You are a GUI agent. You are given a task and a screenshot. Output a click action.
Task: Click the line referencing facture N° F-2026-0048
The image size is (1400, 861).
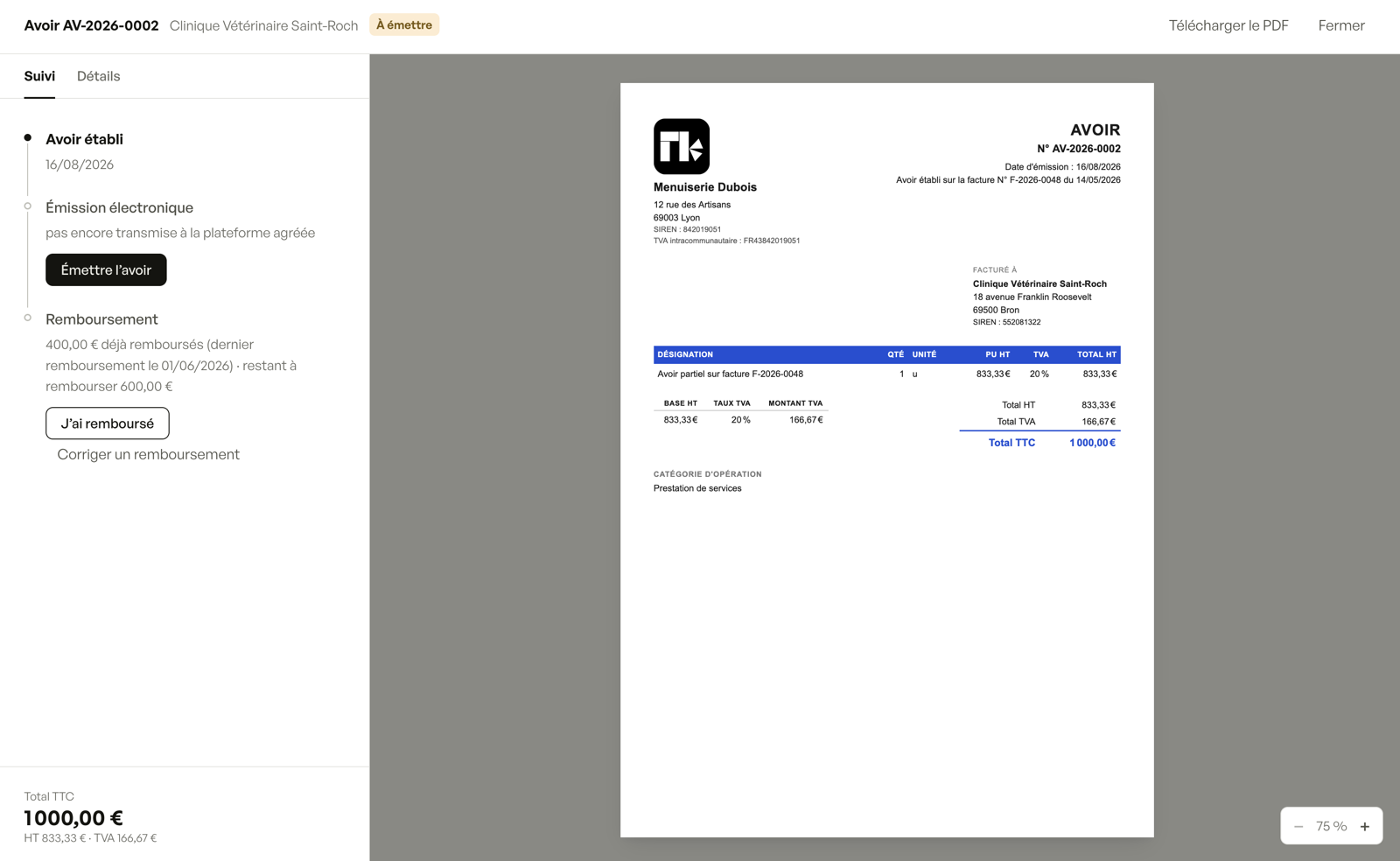(1008, 180)
